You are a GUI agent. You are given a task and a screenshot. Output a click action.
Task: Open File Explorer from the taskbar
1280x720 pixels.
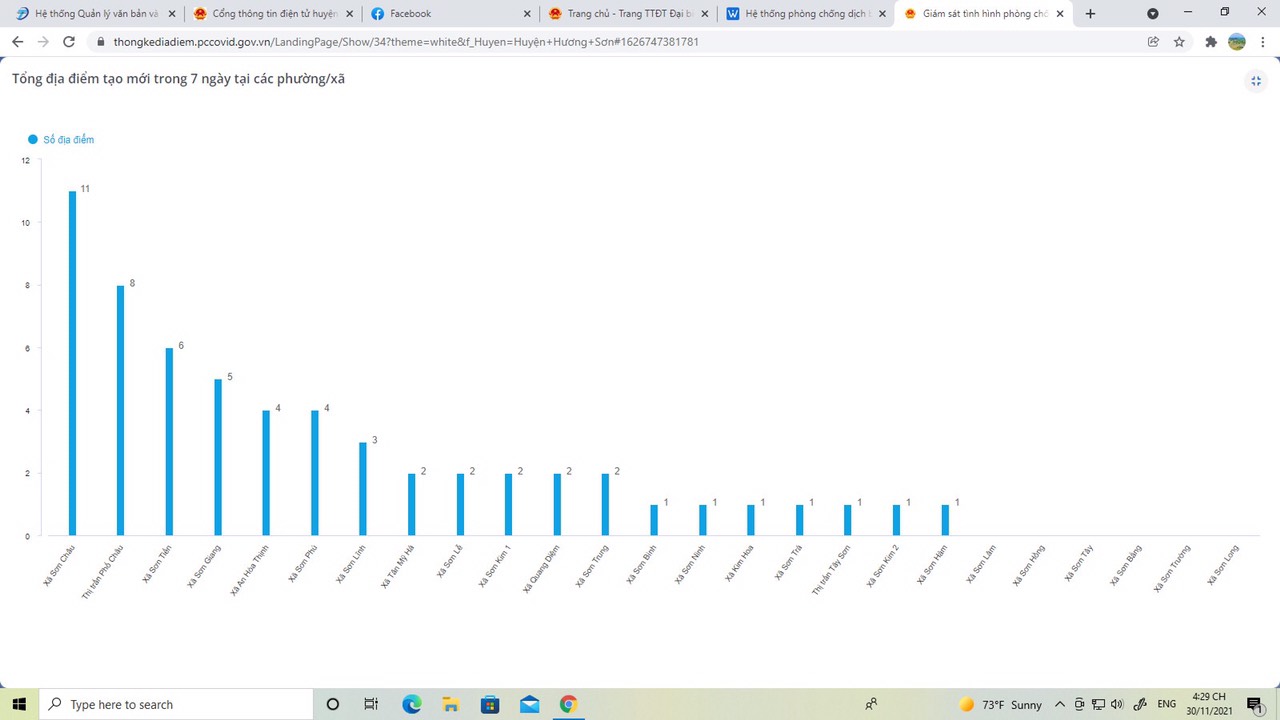pos(450,704)
